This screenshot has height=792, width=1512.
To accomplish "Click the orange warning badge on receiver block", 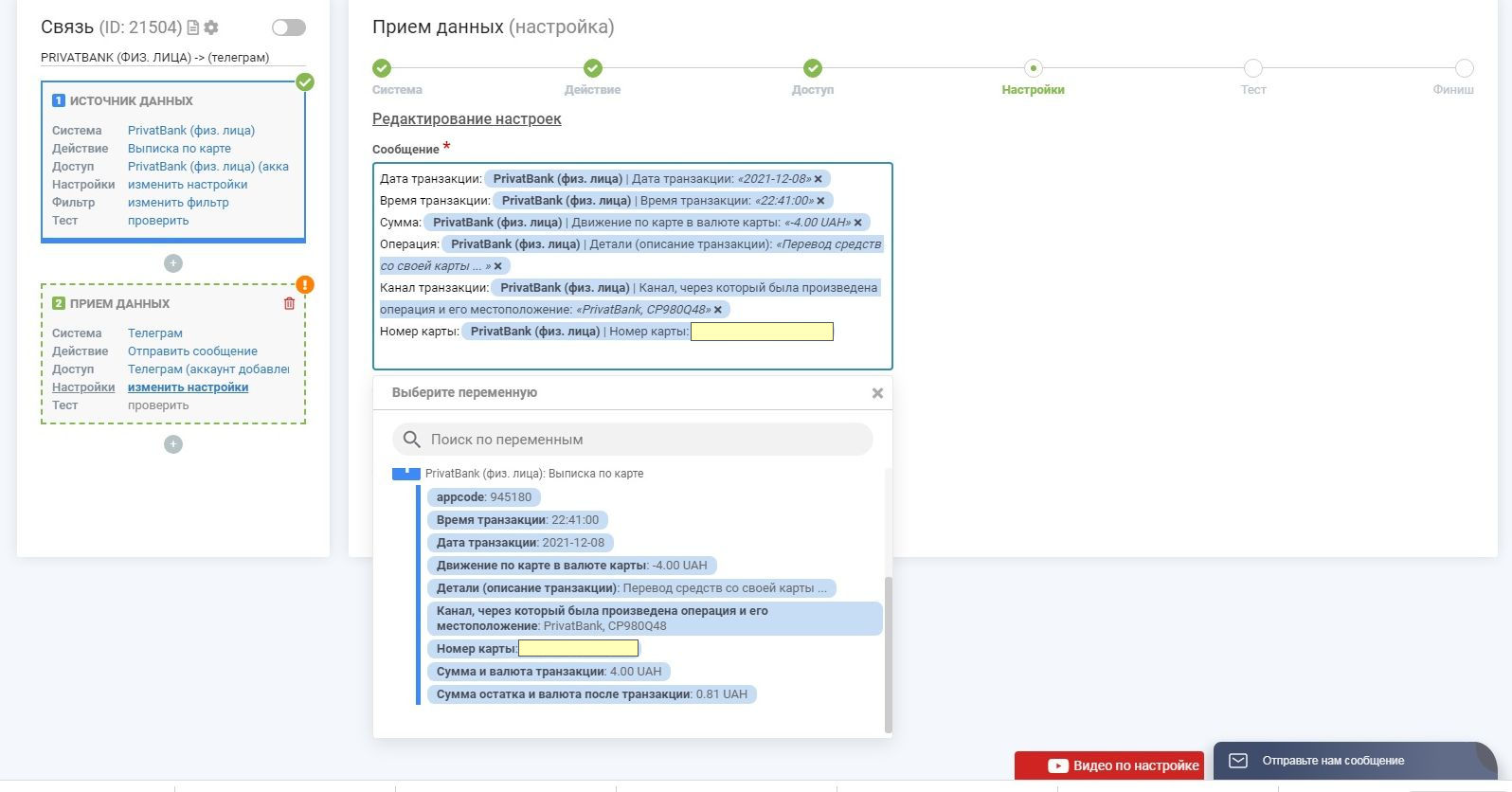I will pyautogui.click(x=305, y=284).
